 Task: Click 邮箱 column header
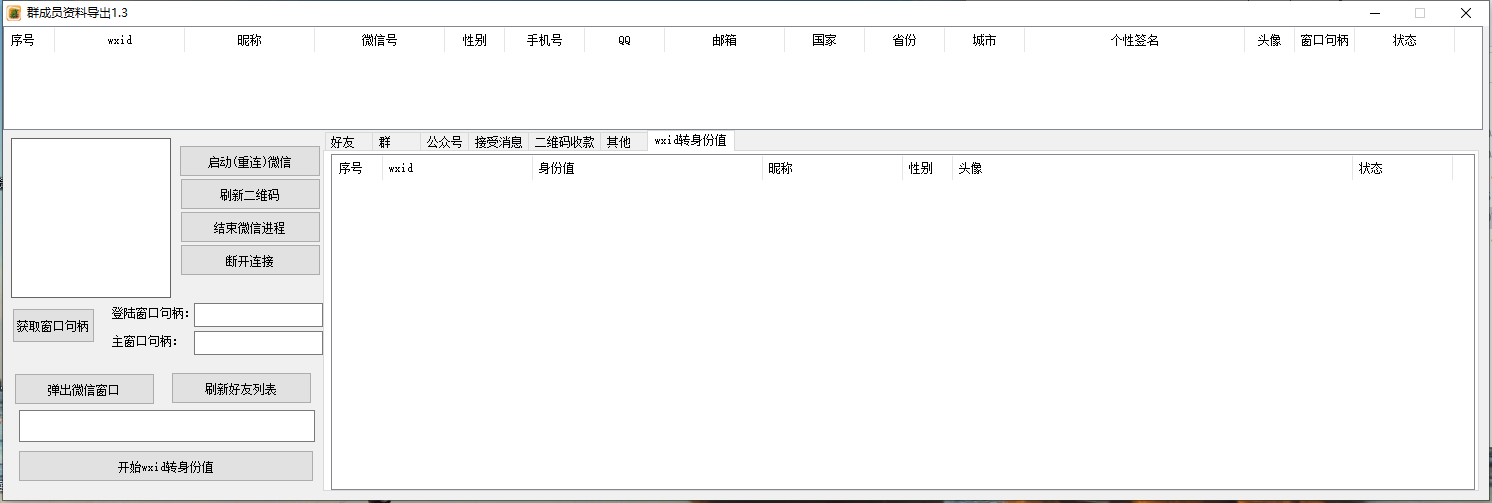[x=724, y=41]
